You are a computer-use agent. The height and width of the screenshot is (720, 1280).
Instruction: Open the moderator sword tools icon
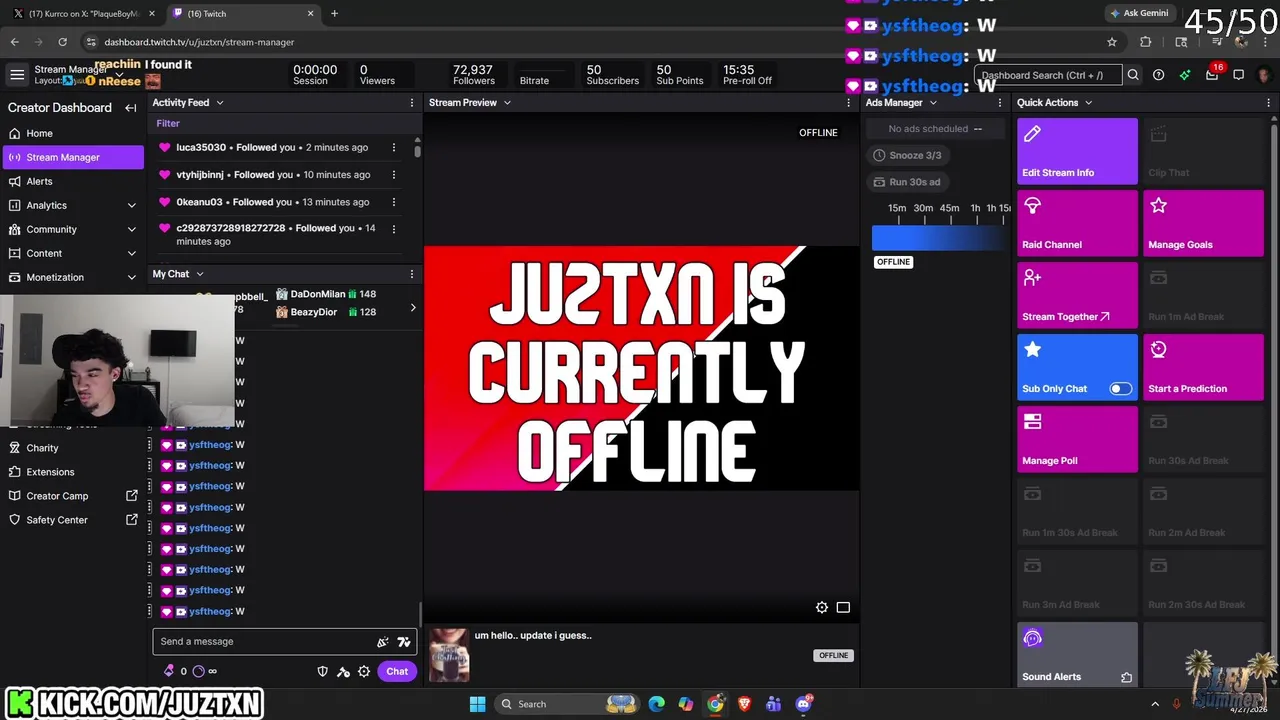(343, 672)
